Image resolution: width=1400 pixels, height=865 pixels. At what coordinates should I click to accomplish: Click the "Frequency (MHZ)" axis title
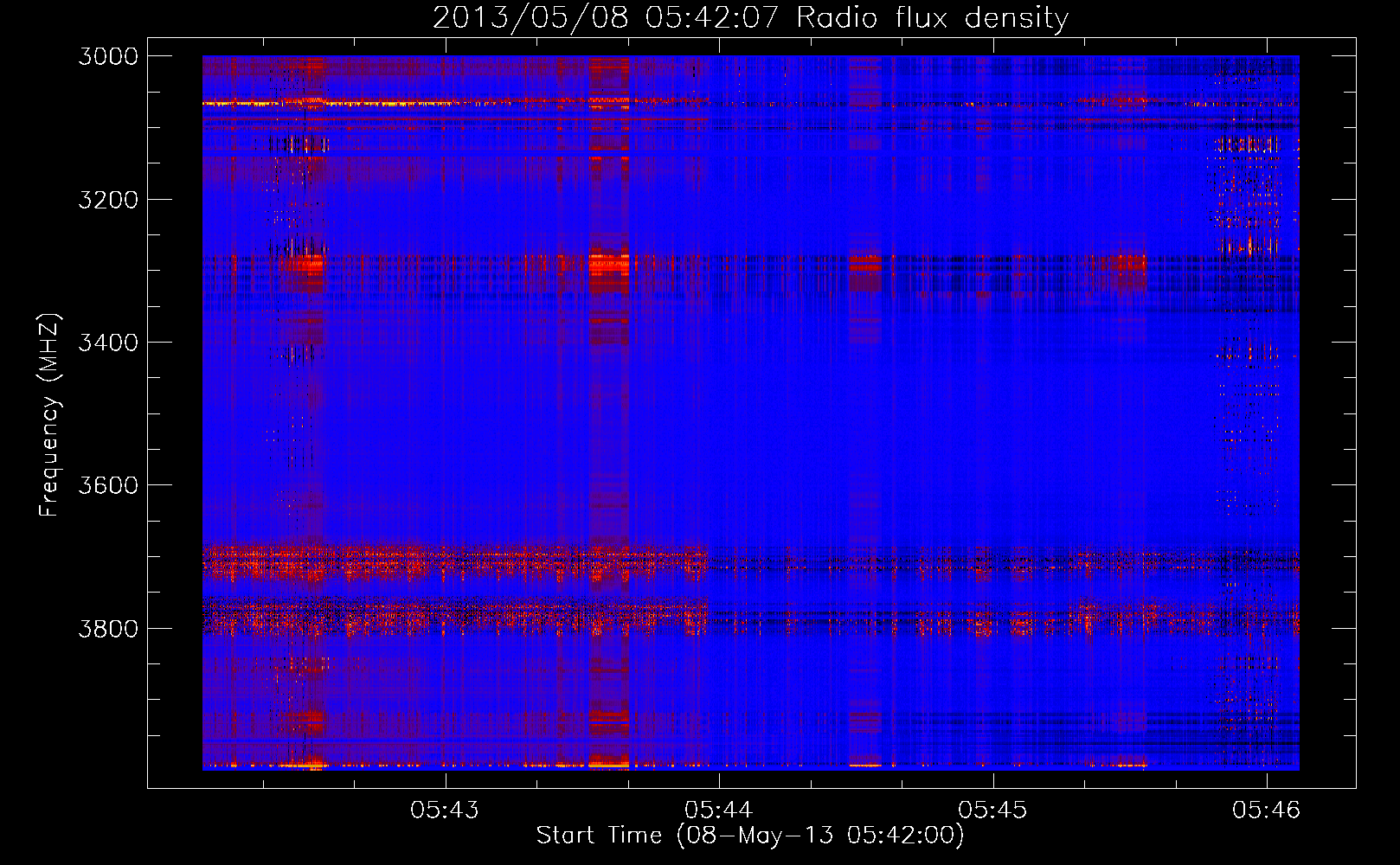pyautogui.click(x=50, y=414)
